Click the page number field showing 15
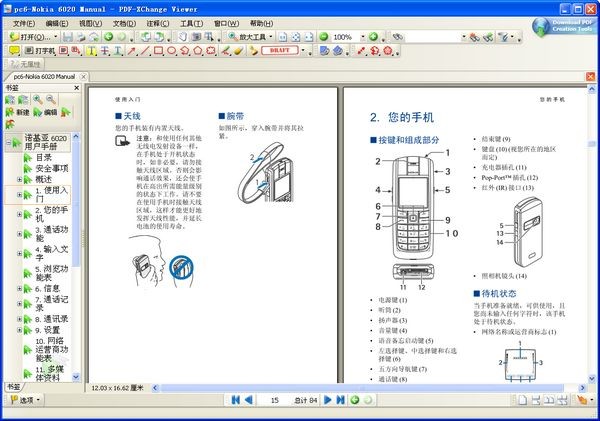This screenshot has width=600, height=421. [274, 400]
